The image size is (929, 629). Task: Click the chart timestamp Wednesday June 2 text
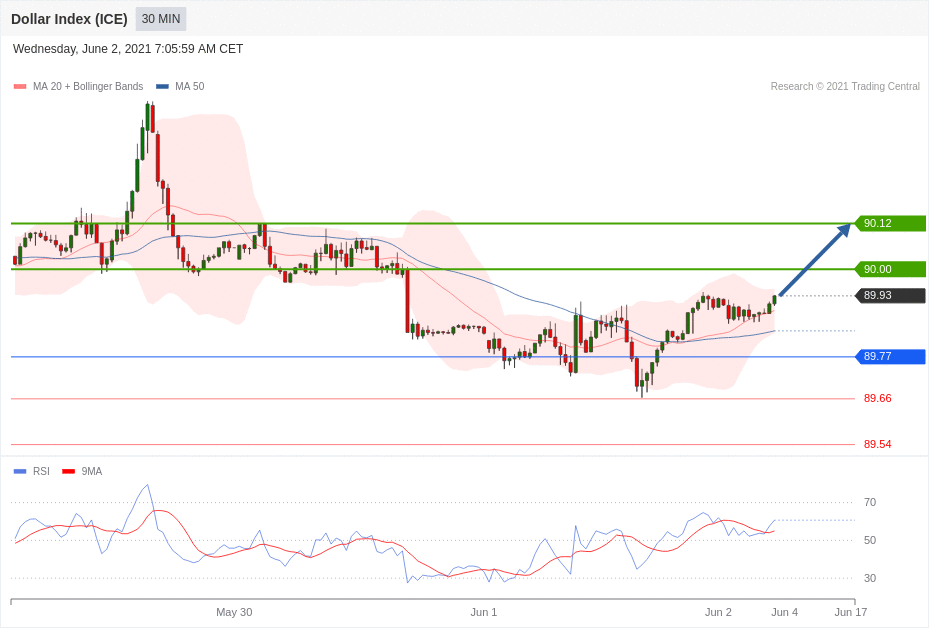[x=128, y=49]
